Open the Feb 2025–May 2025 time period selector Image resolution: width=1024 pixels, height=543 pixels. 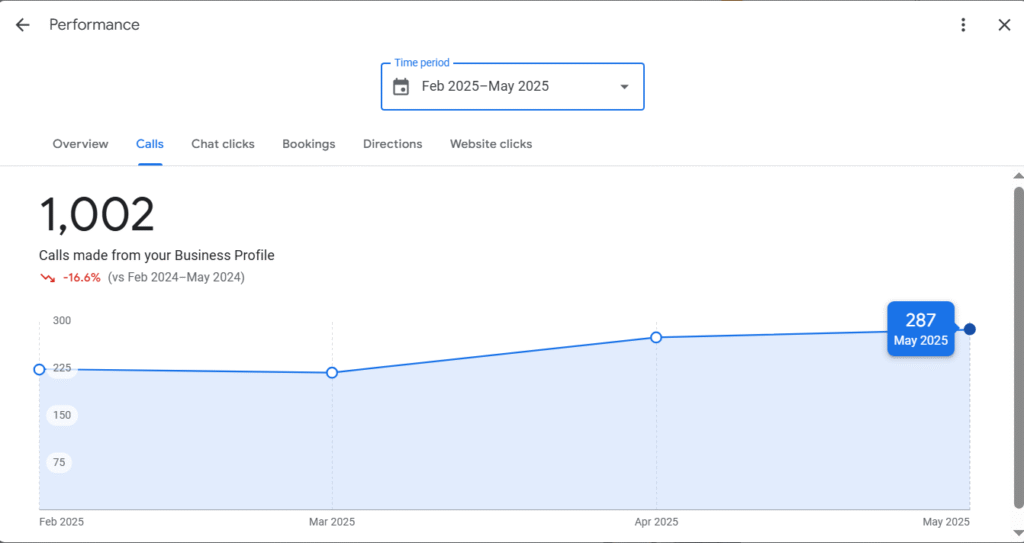click(x=513, y=86)
